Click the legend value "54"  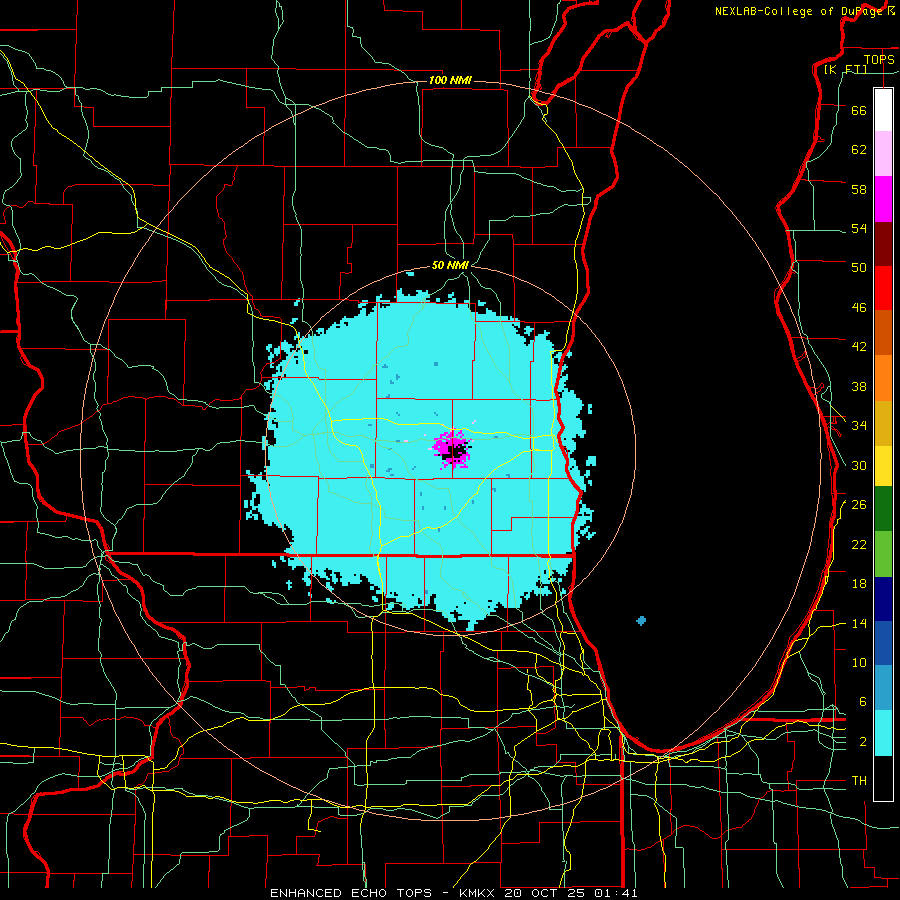[x=859, y=228]
